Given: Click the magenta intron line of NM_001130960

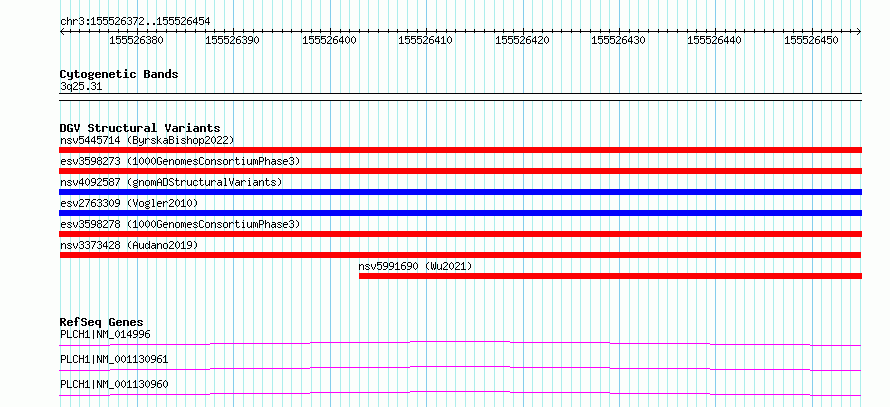Looking at the screenshot, I should tap(460, 393).
